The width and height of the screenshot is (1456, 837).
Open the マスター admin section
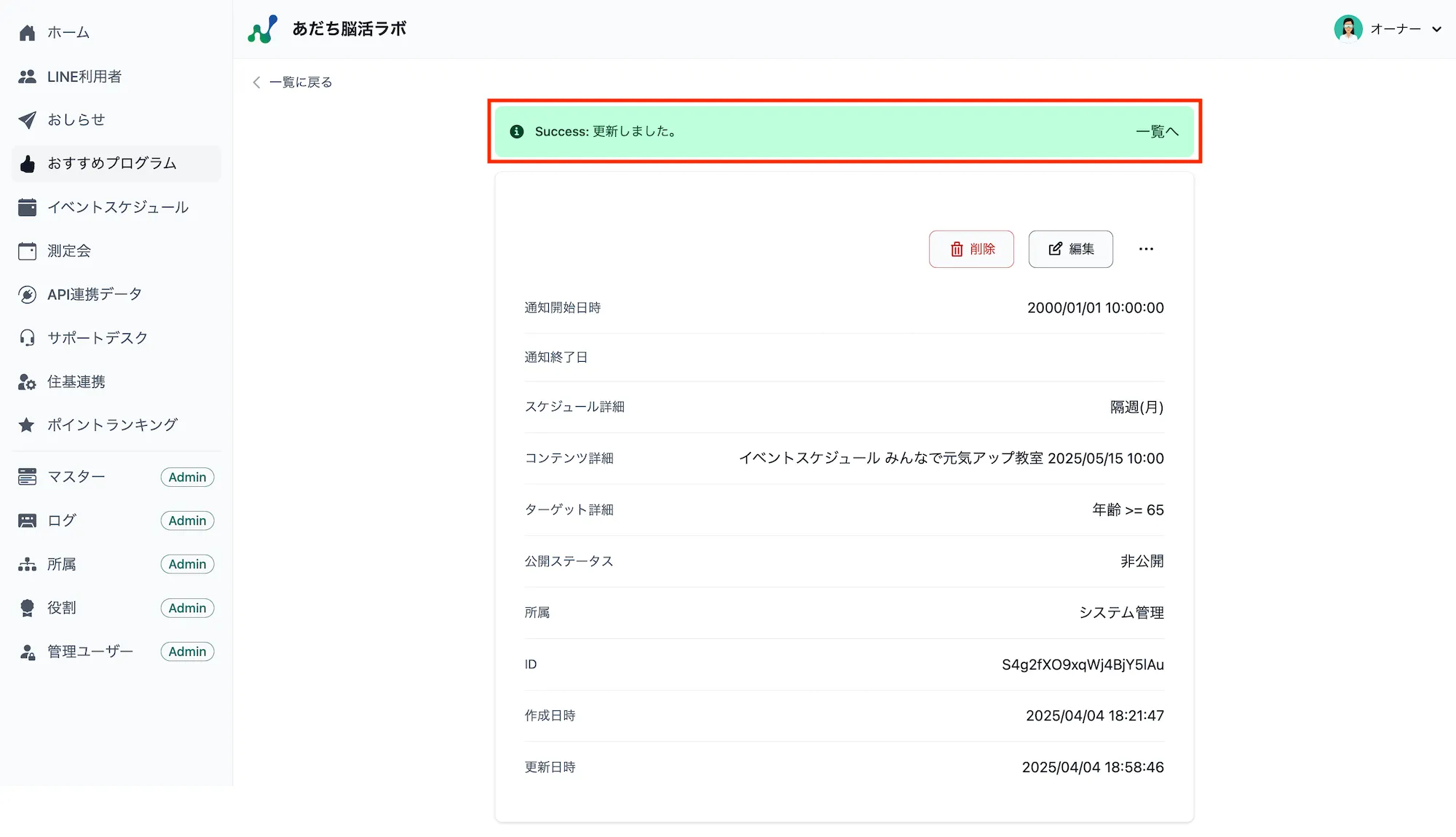[x=76, y=476]
